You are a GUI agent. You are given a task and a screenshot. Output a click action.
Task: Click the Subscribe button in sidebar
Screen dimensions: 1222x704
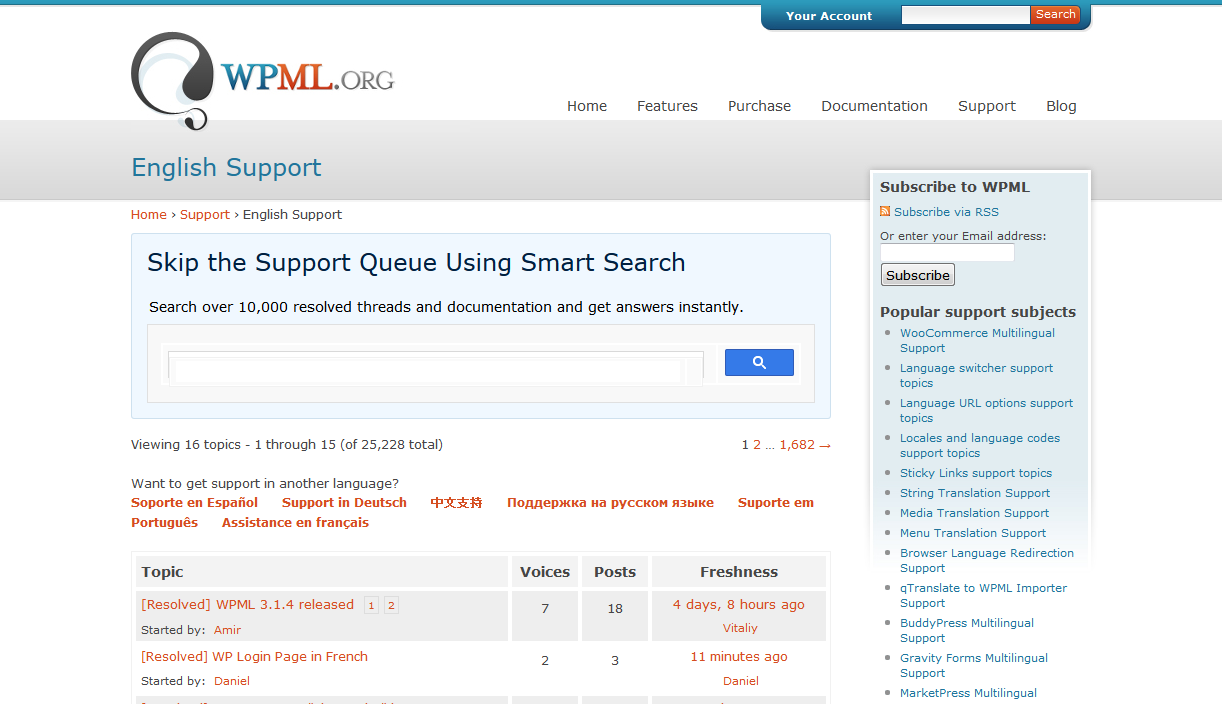click(x=917, y=275)
